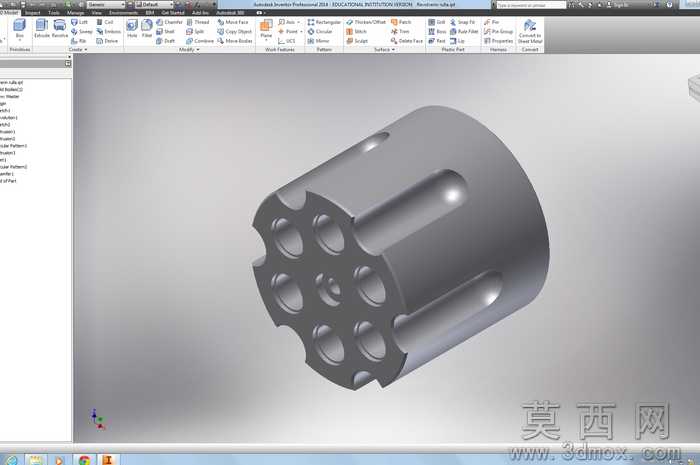Select the Box primitive tool
The image size is (700, 465).
pos(20,29)
